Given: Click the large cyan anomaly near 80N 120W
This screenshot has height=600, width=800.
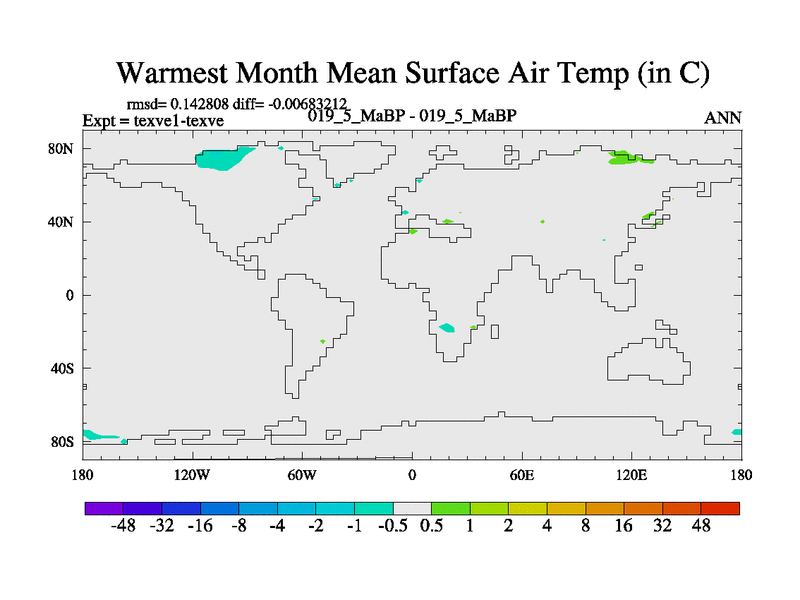Looking at the screenshot, I should pos(224,159).
